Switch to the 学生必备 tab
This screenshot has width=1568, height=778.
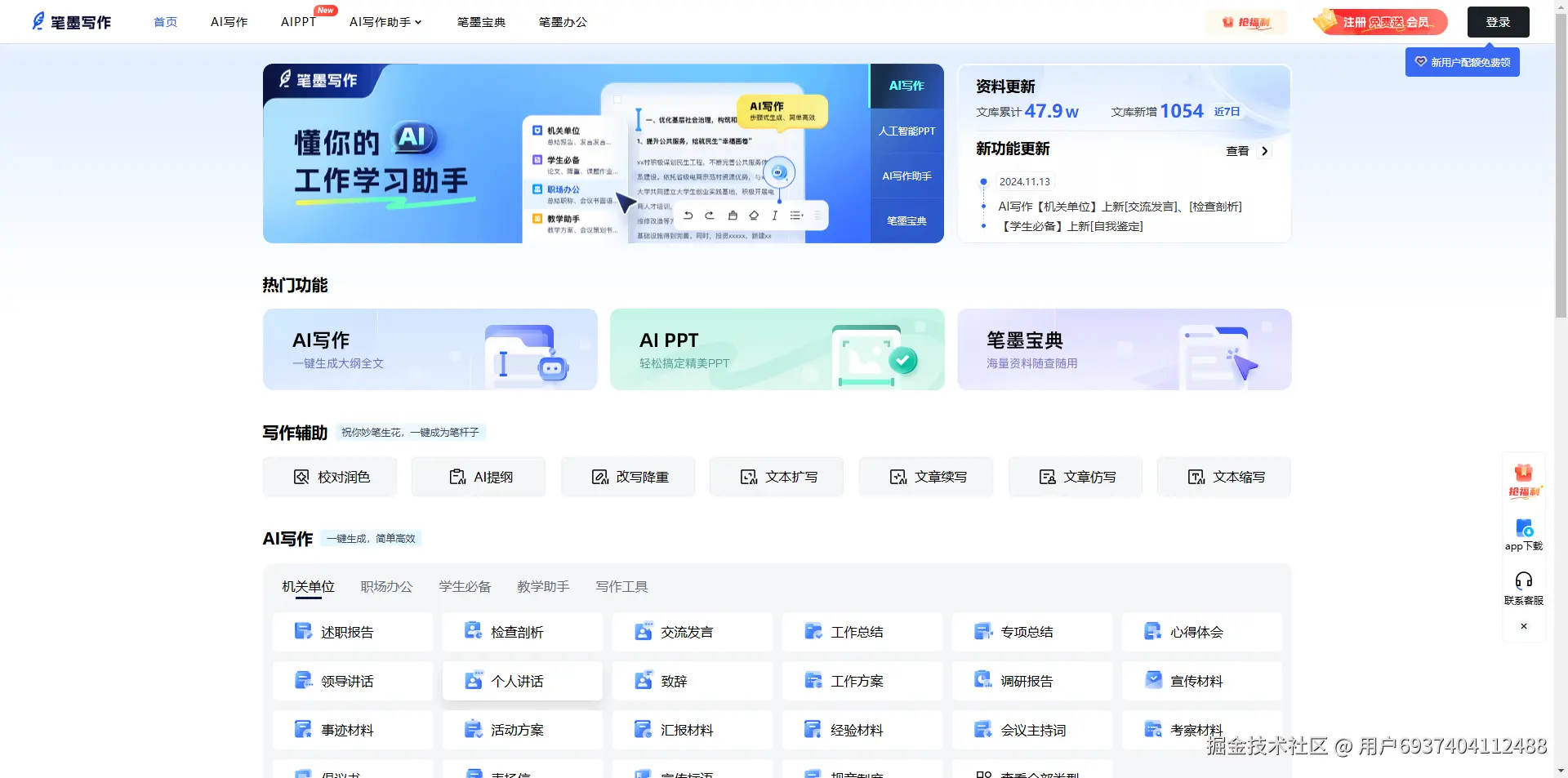pos(465,586)
